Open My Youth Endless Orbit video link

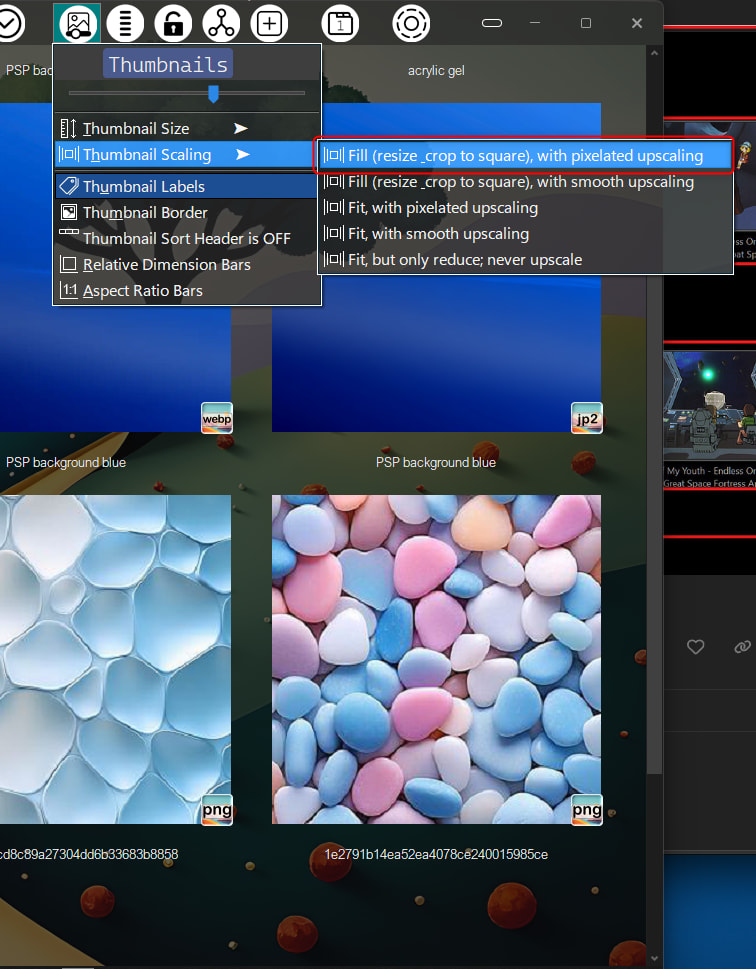[x=710, y=476]
